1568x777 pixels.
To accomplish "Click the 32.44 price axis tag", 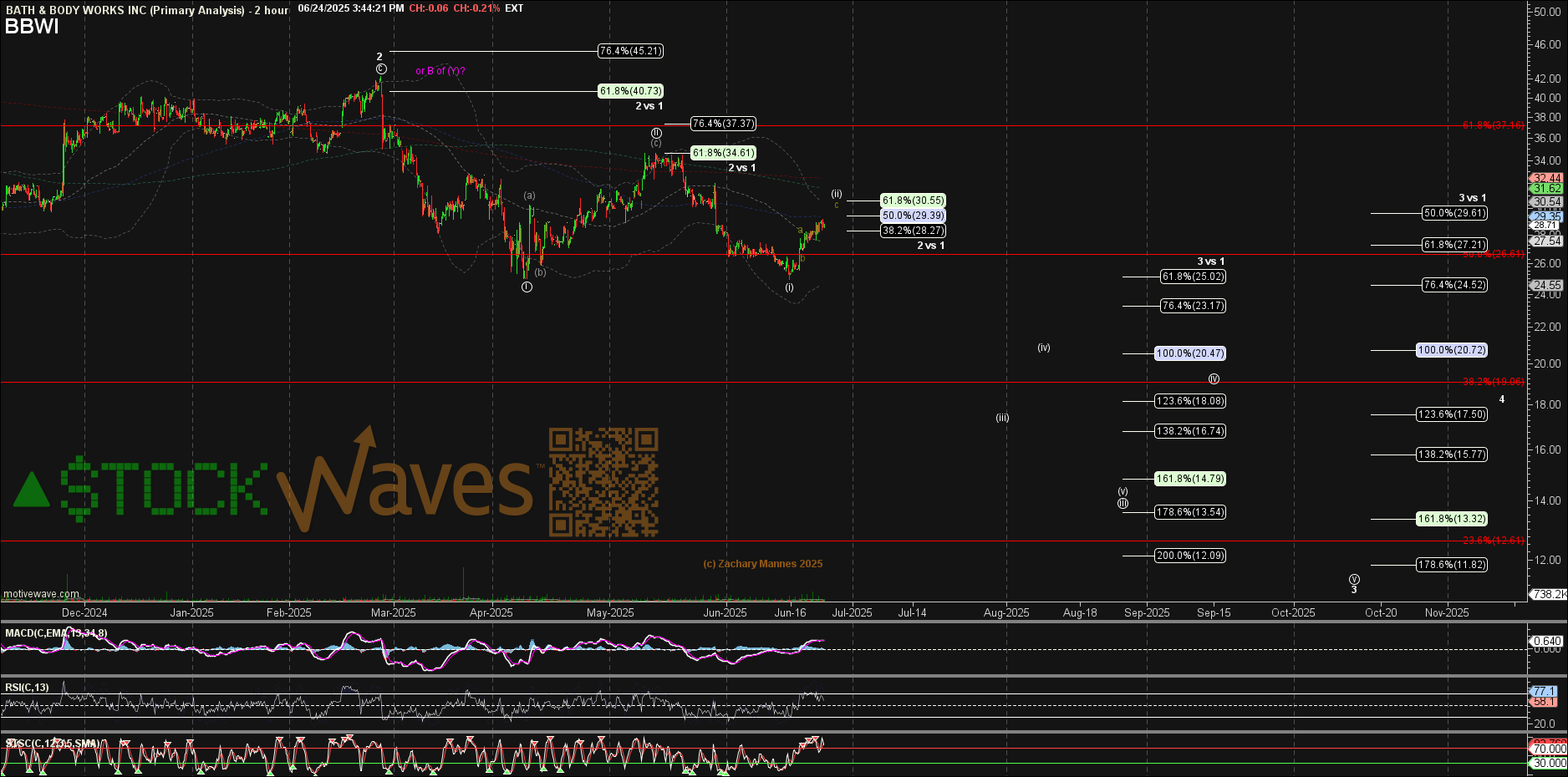I will coord(1547,178).
